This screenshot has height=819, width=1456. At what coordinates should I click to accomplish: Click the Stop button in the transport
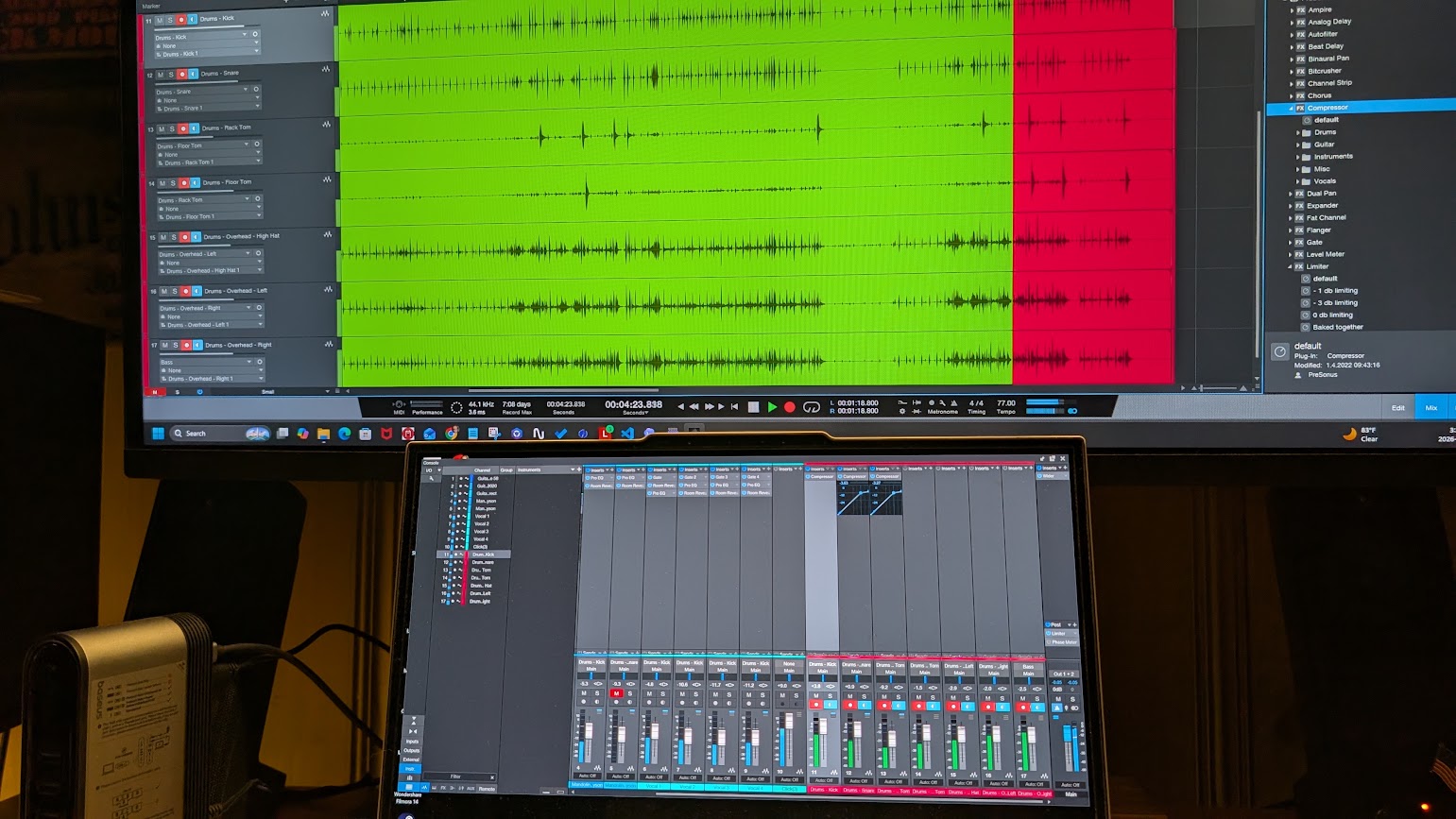[753, 407]
